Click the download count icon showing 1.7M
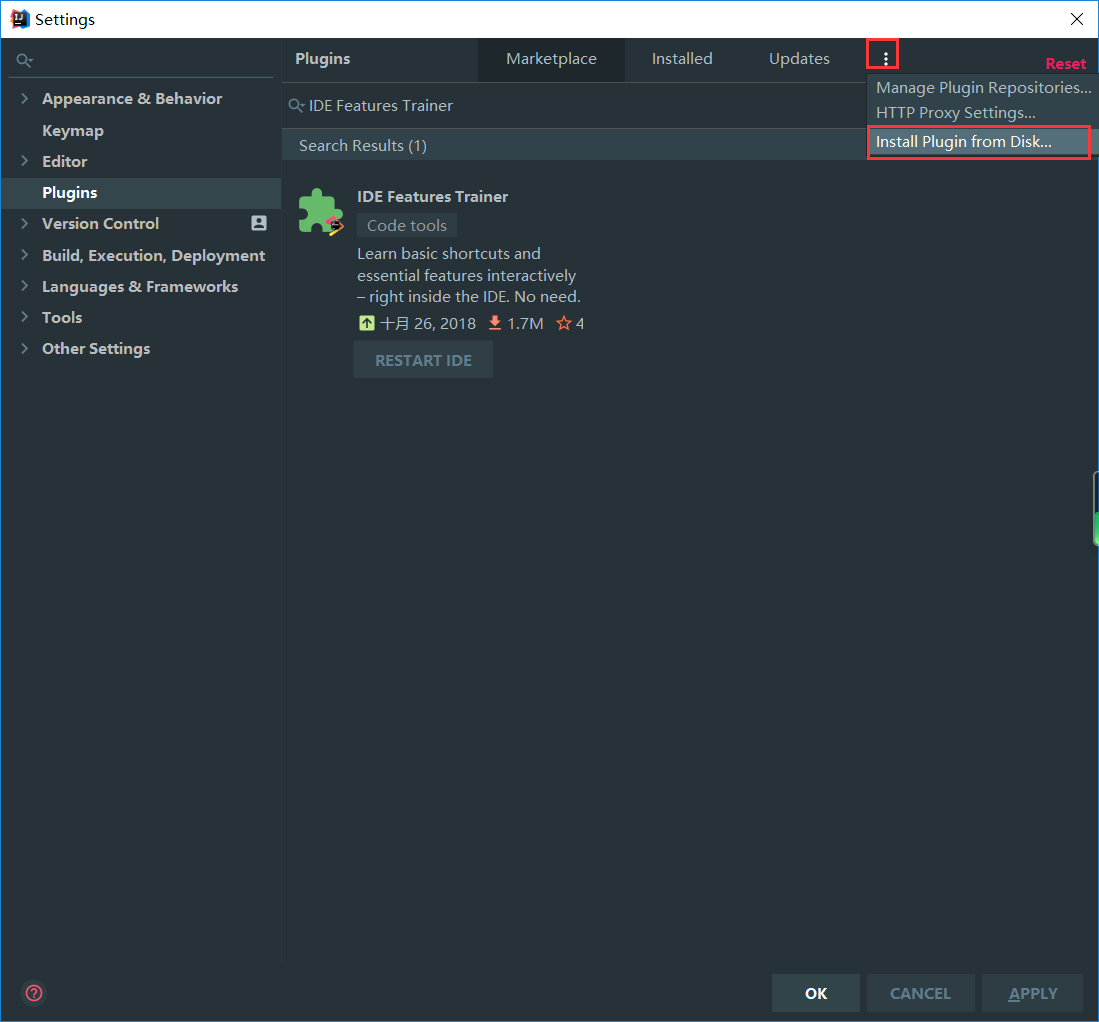The width and height of the screenshot is (1099, 1022). [x=494, y=322]
